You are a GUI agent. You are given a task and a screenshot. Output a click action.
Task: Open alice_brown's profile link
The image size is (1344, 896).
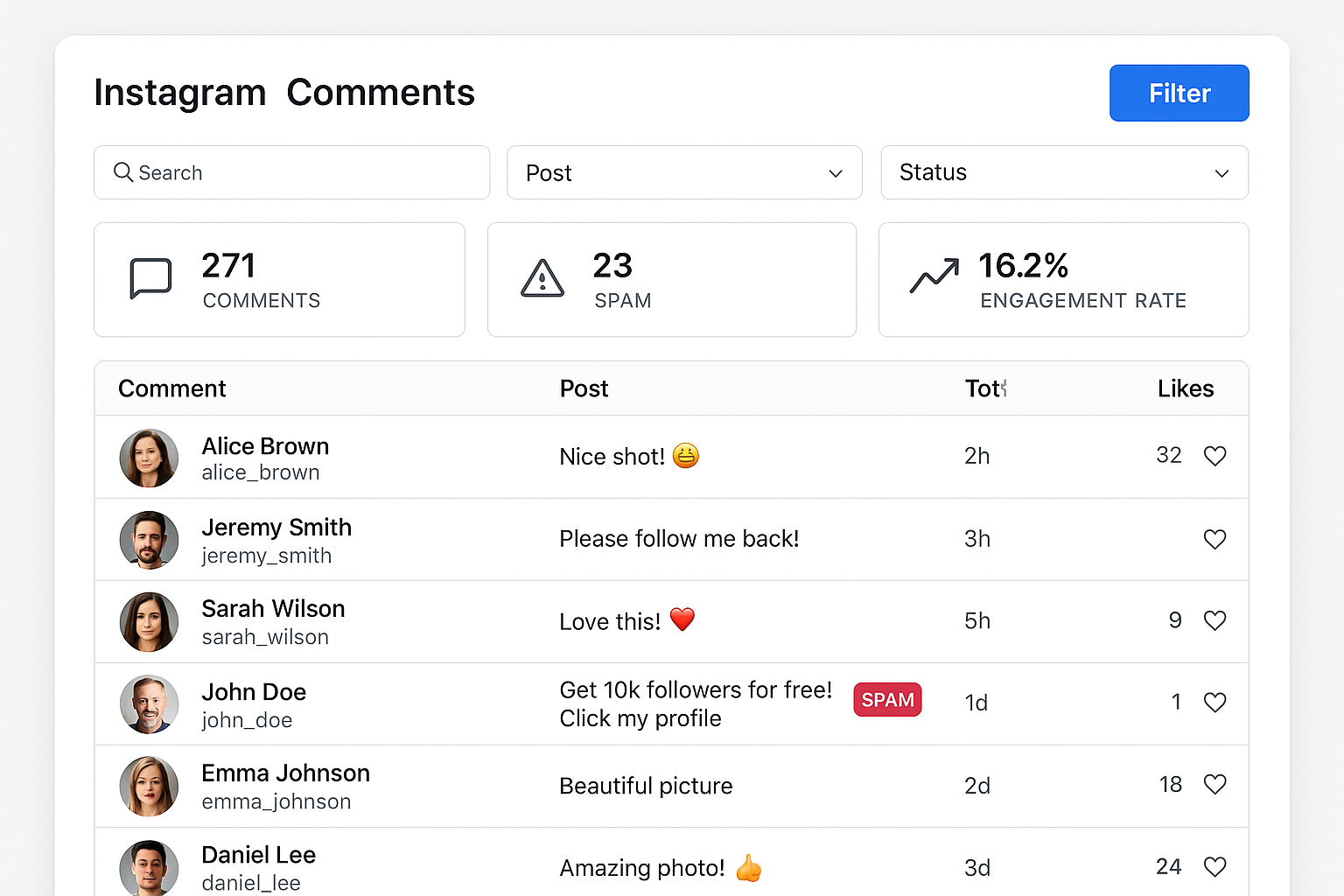click(260, 472)
